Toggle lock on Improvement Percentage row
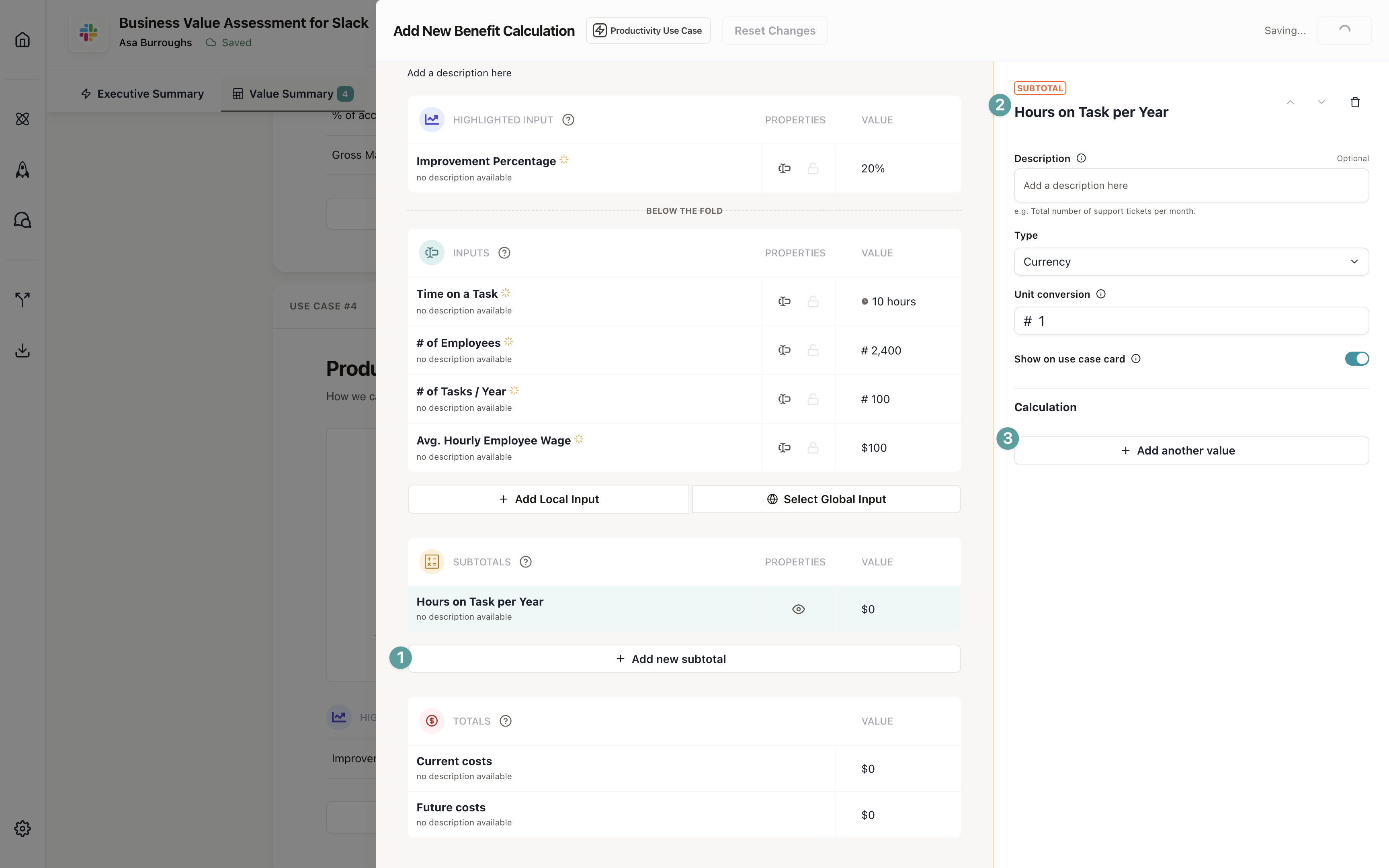 [813, 169]
